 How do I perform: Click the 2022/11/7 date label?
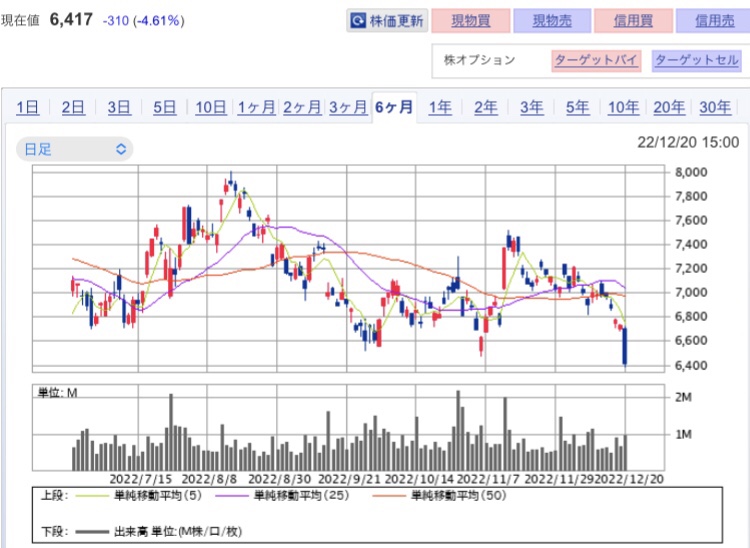(488, 479)
